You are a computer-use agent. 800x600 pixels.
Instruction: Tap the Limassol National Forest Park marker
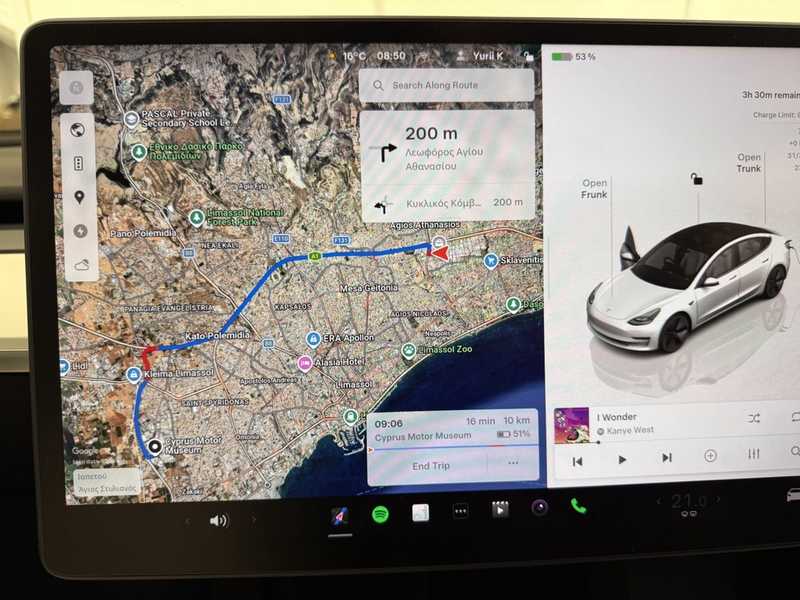click(x=196, y=218)
